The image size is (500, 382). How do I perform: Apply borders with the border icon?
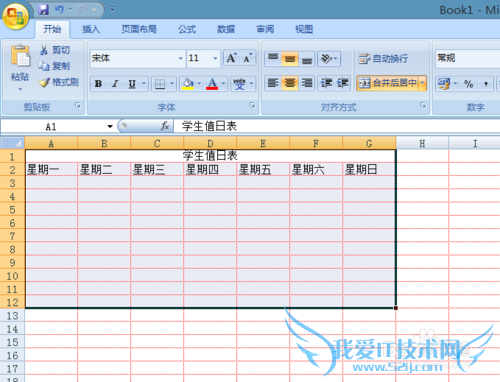(160, 84)
